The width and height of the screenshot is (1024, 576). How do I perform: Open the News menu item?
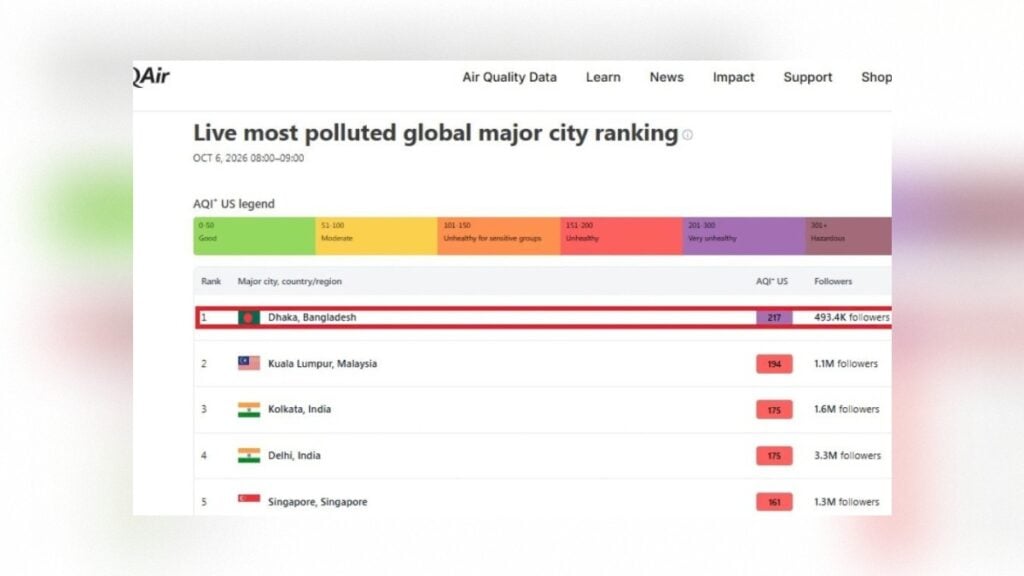(x=666, y=77)
